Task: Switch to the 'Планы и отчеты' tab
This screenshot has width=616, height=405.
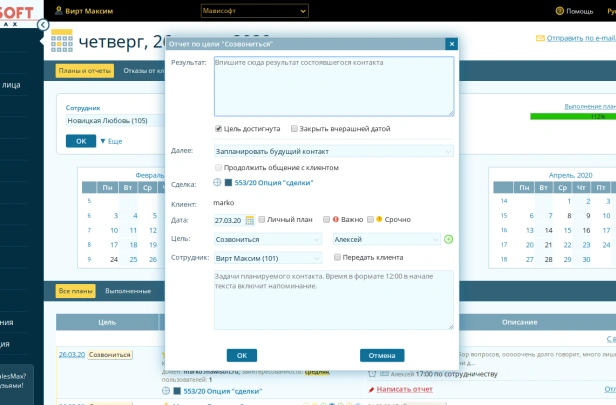Action: point(84,71)
